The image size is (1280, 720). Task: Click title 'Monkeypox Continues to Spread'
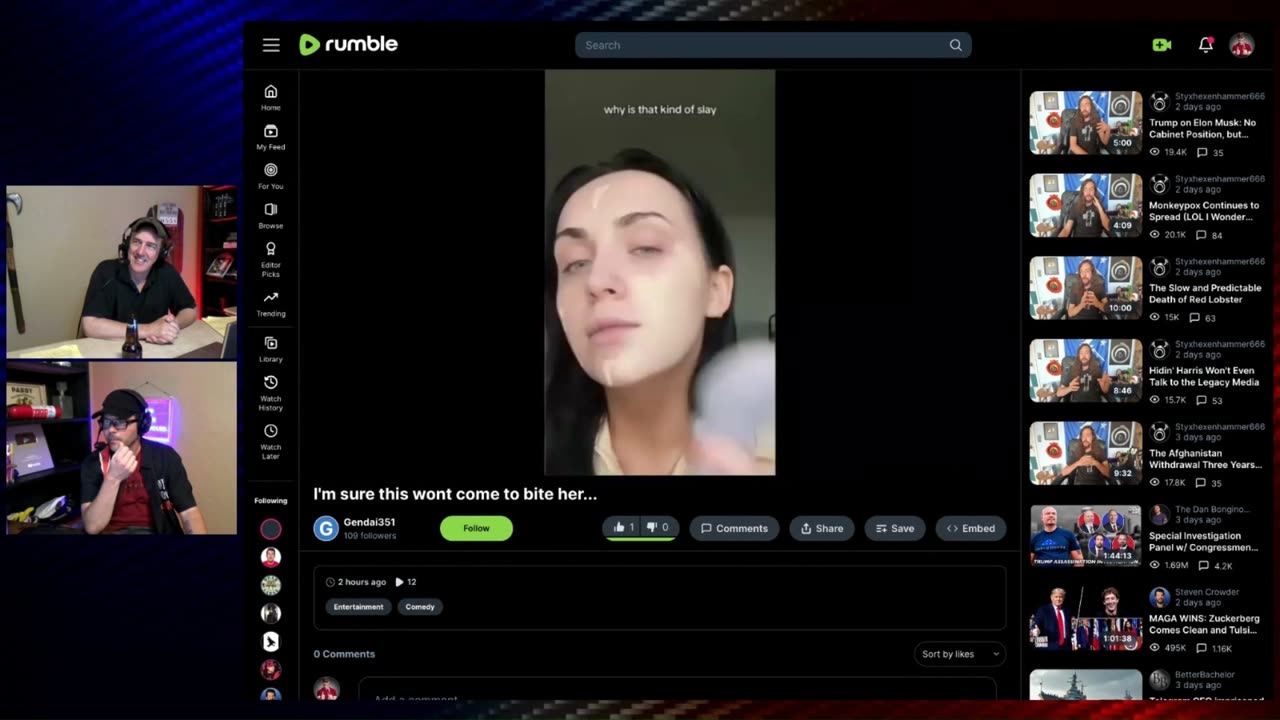coord(1204,211)
